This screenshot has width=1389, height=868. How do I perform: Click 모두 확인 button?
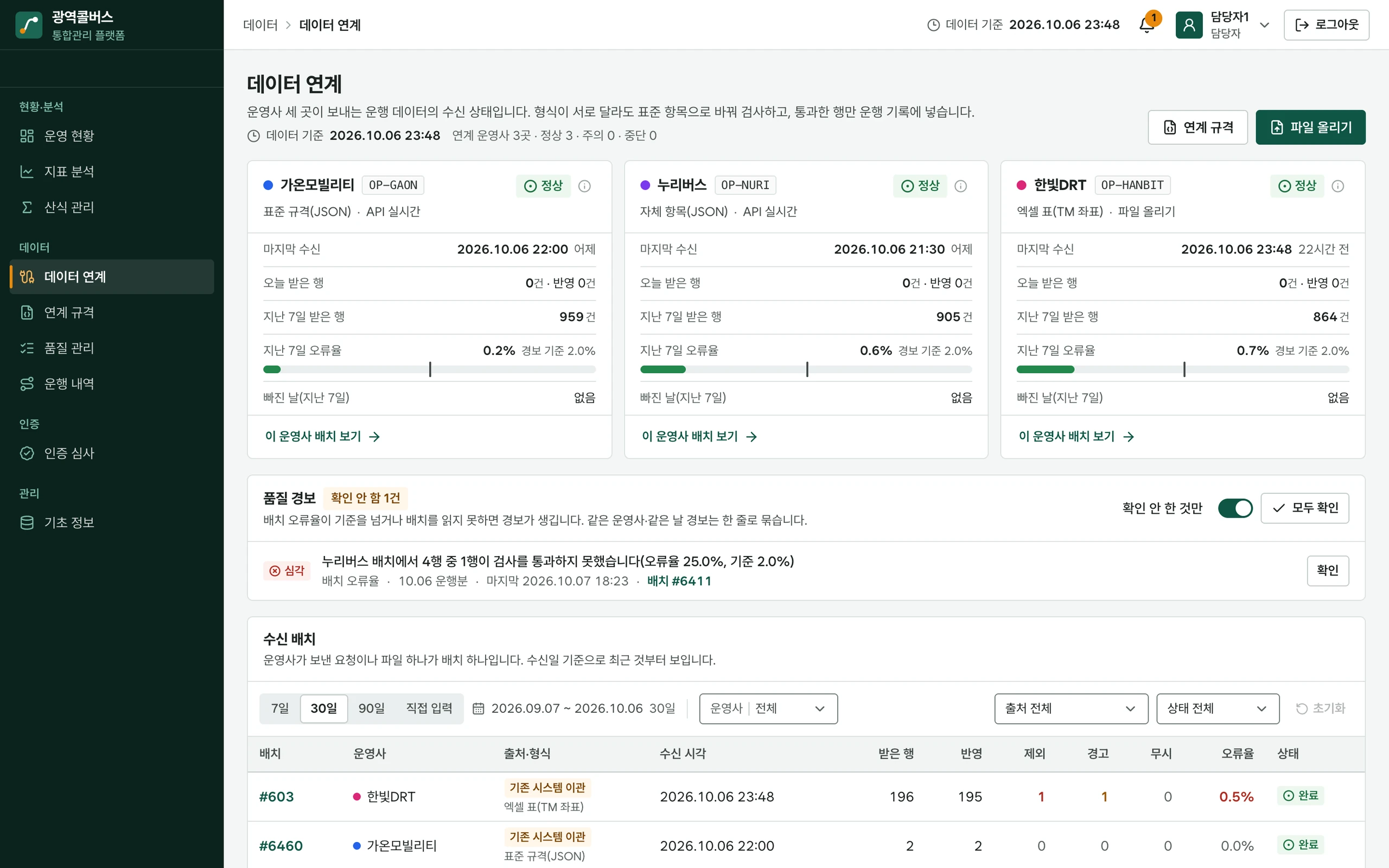point(1304,508)
